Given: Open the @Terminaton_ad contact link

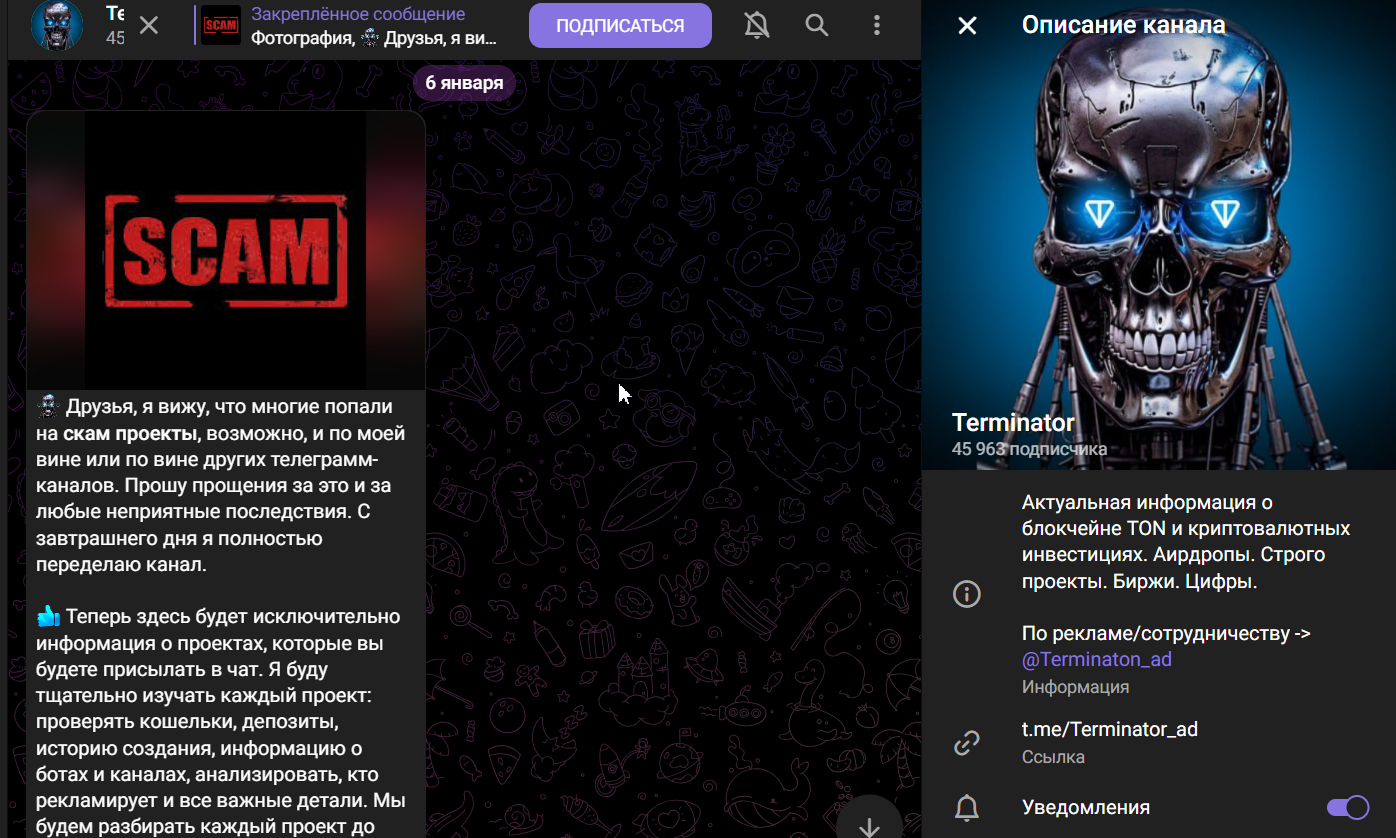Looking at the screenshot, I should (1096, 660).
